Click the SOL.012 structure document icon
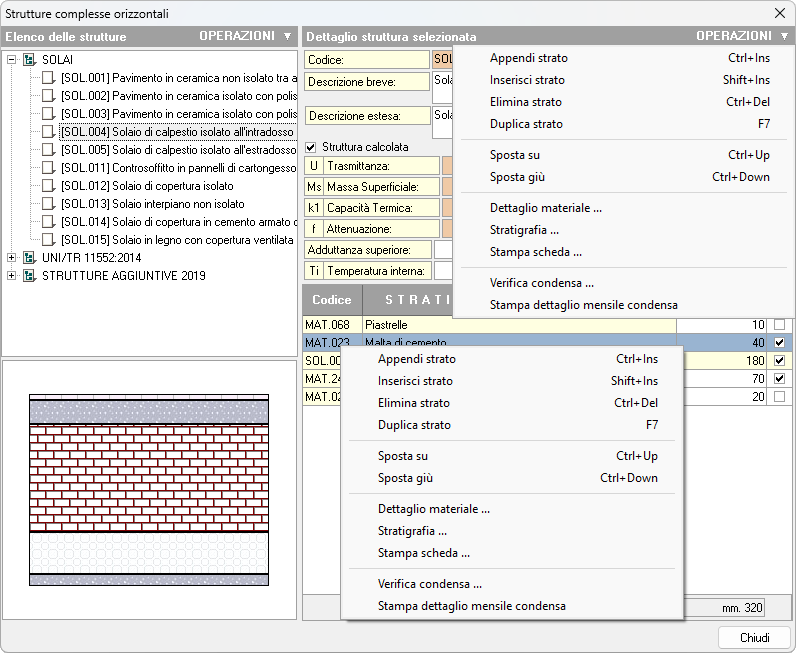Viewport: 796px width, 653px height. (48, 186)
